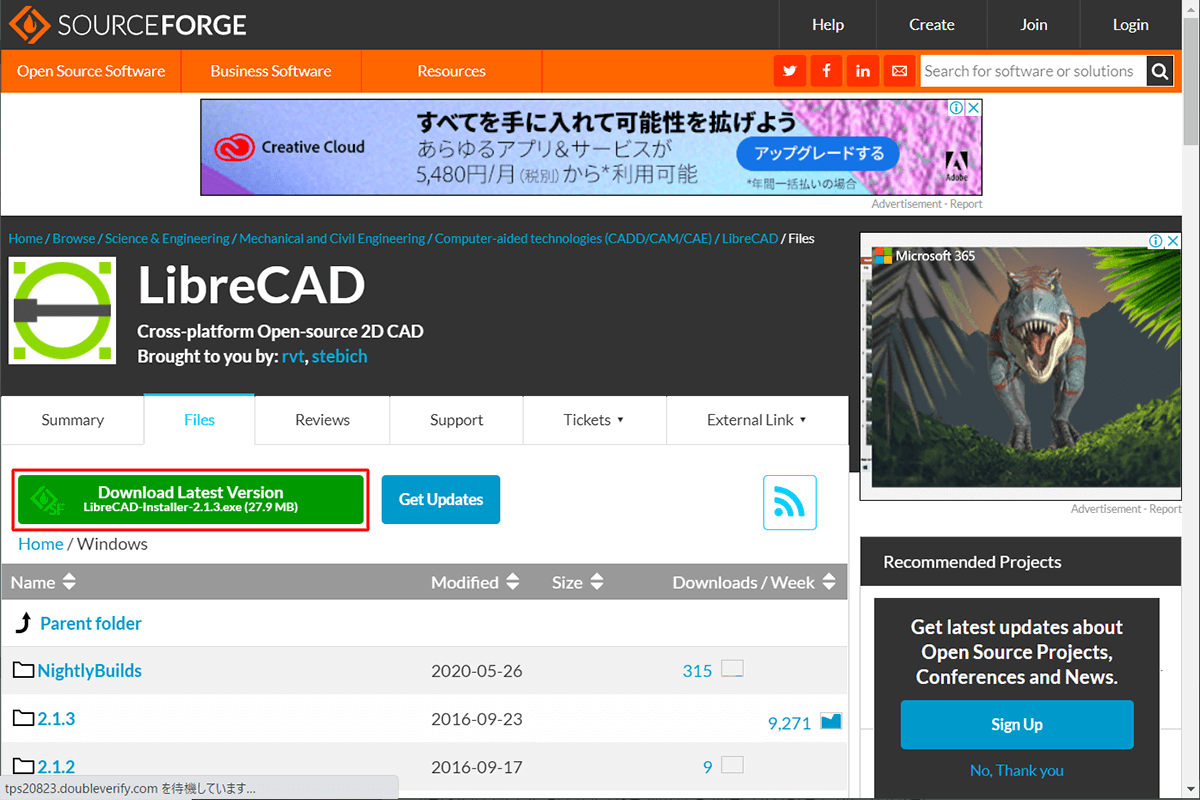Viewport: 1200px width, 800px height.
Task: Open the NightlyBuilds folder link
Action: [89, 670]
